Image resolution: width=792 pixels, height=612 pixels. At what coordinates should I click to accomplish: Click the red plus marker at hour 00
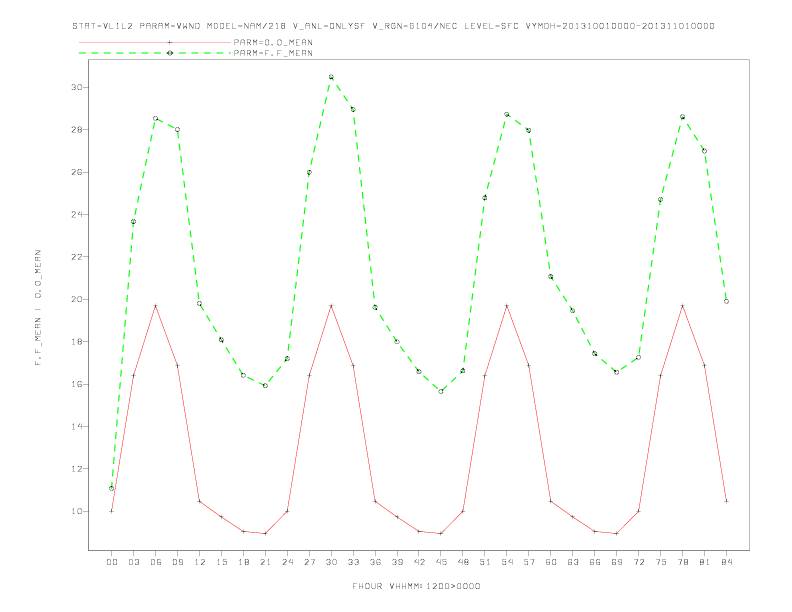tap(112, 511)
